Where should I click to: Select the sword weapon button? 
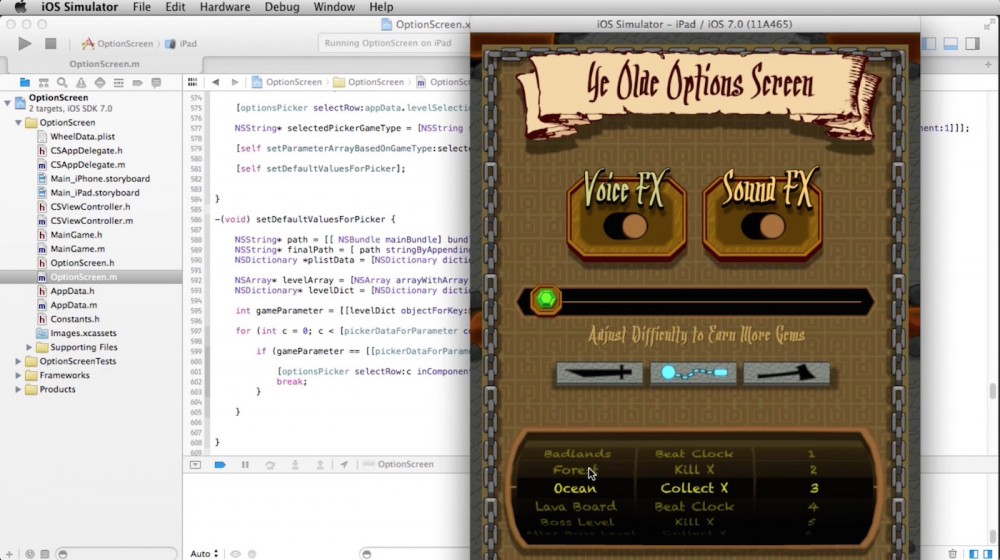pos(599,373)
